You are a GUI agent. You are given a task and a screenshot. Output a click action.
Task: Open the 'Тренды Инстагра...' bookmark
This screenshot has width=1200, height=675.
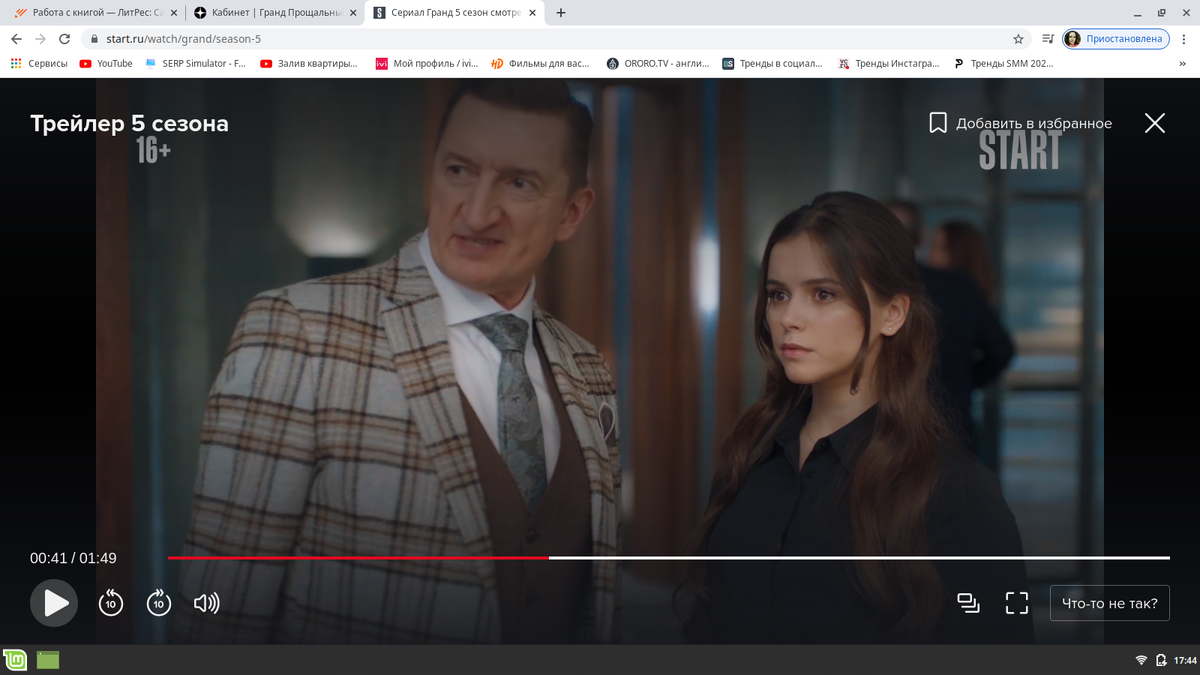[x=887, y=63]
